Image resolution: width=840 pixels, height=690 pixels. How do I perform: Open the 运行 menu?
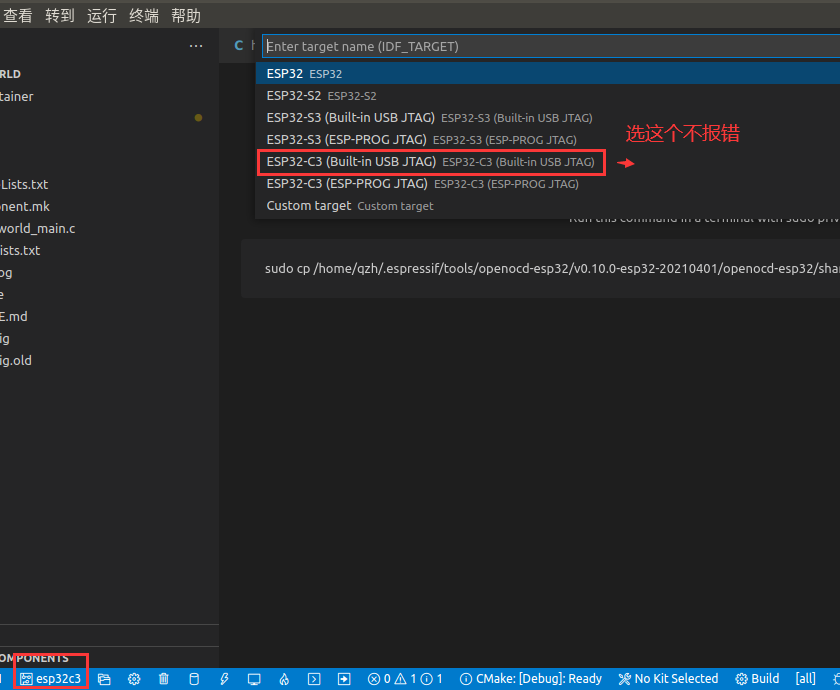(101, 16)
